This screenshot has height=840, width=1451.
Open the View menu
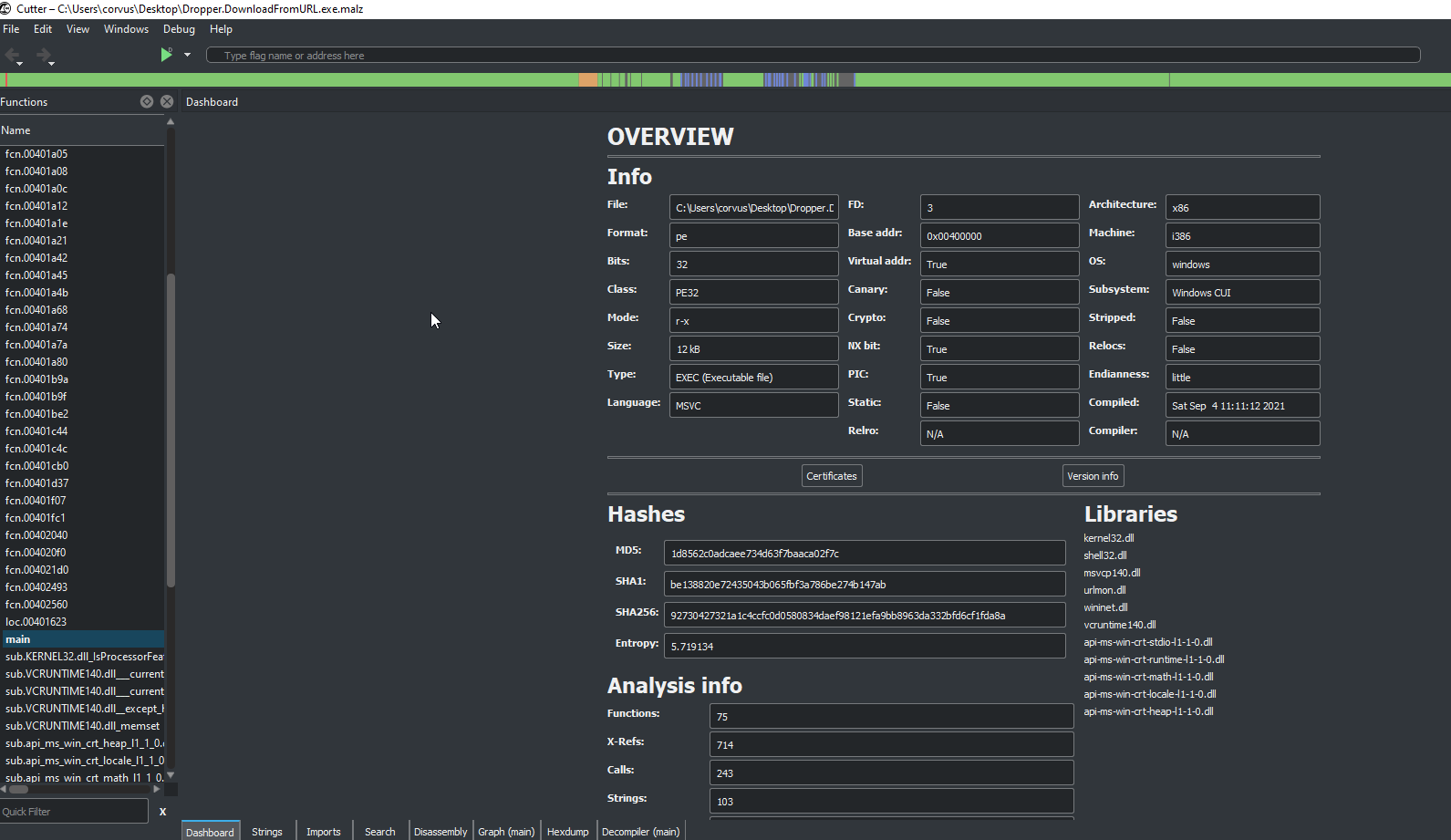tap(78, 29)
